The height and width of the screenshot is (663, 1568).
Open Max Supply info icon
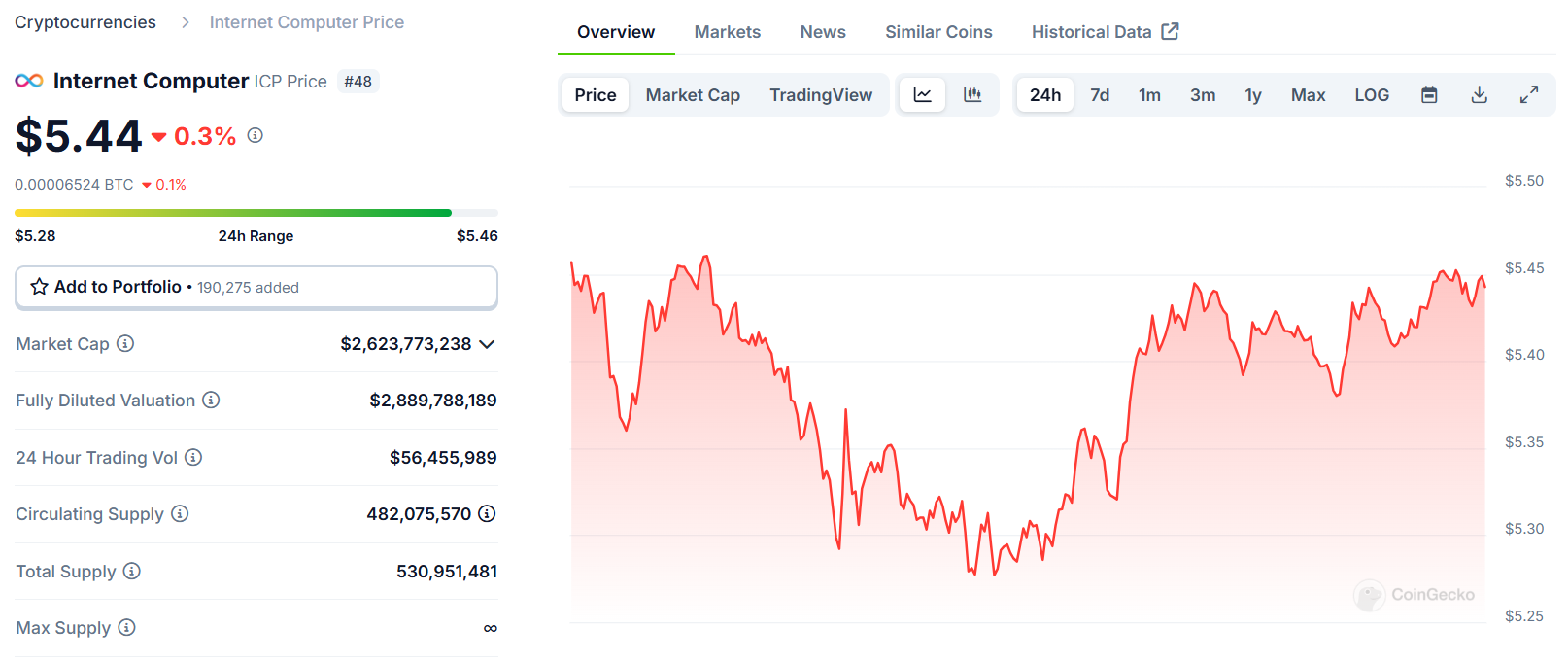pyautogui.click(x=126, y=627)
